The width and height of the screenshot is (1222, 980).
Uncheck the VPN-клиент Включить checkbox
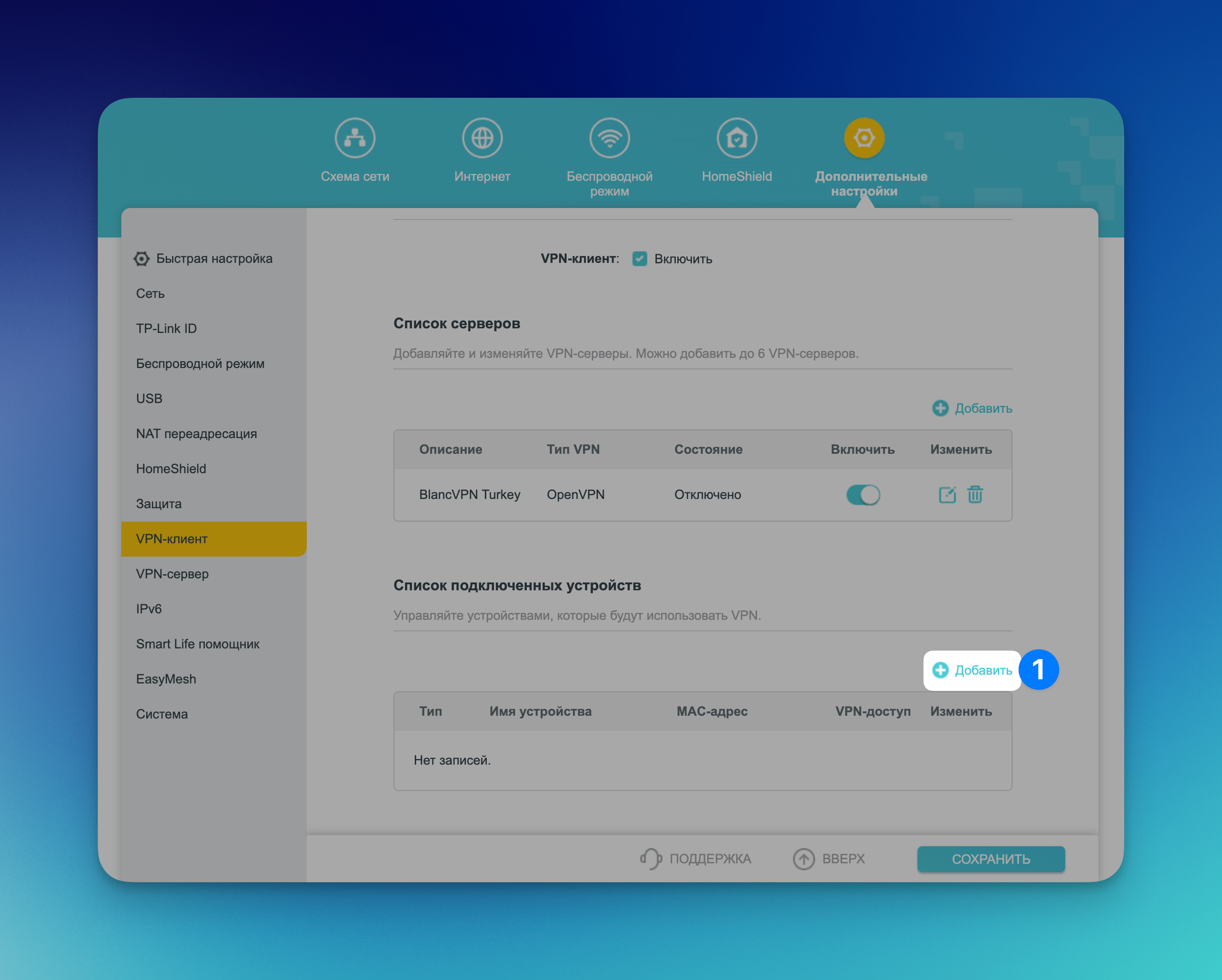(639, 259)
